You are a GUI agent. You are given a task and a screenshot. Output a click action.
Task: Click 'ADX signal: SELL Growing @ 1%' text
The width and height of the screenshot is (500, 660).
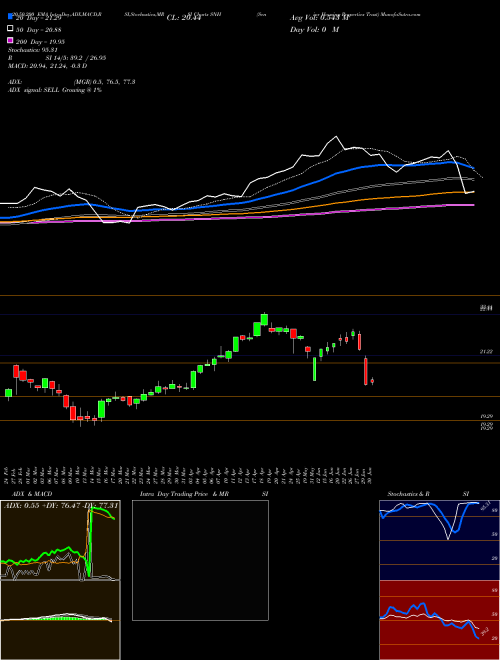(55, 90)
